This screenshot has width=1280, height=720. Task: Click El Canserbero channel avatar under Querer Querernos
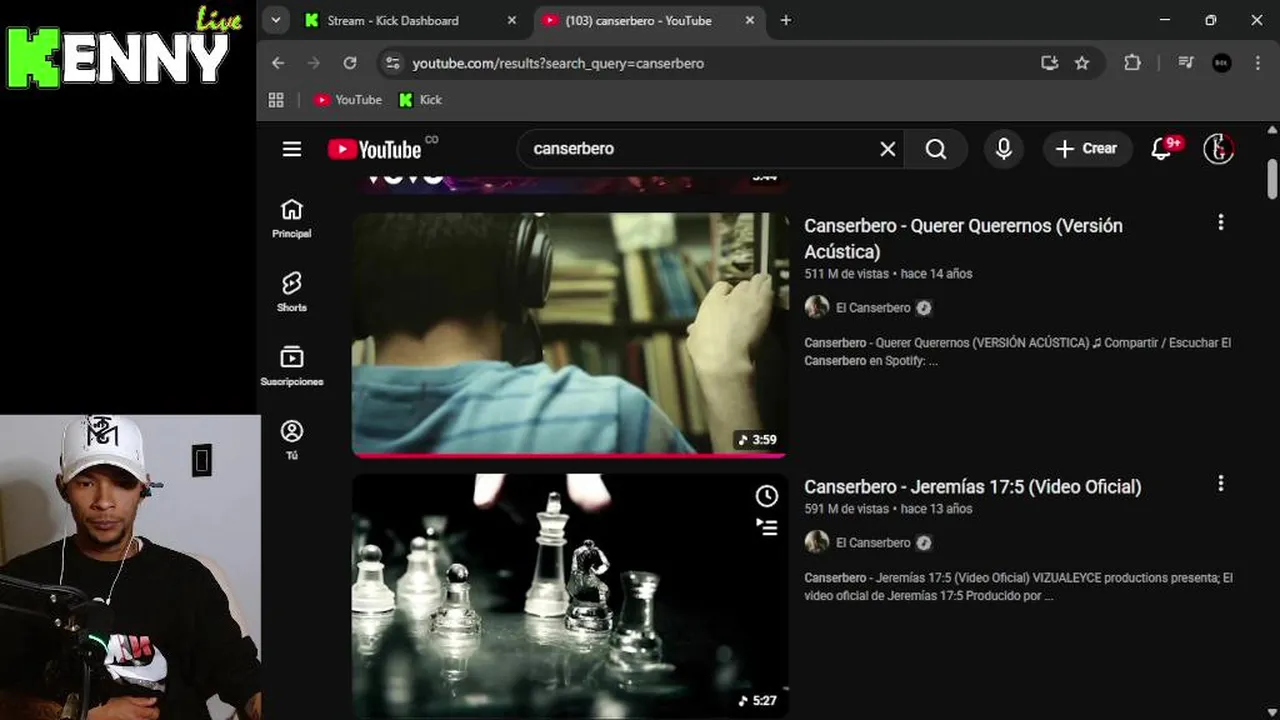[x=817, y=307]
